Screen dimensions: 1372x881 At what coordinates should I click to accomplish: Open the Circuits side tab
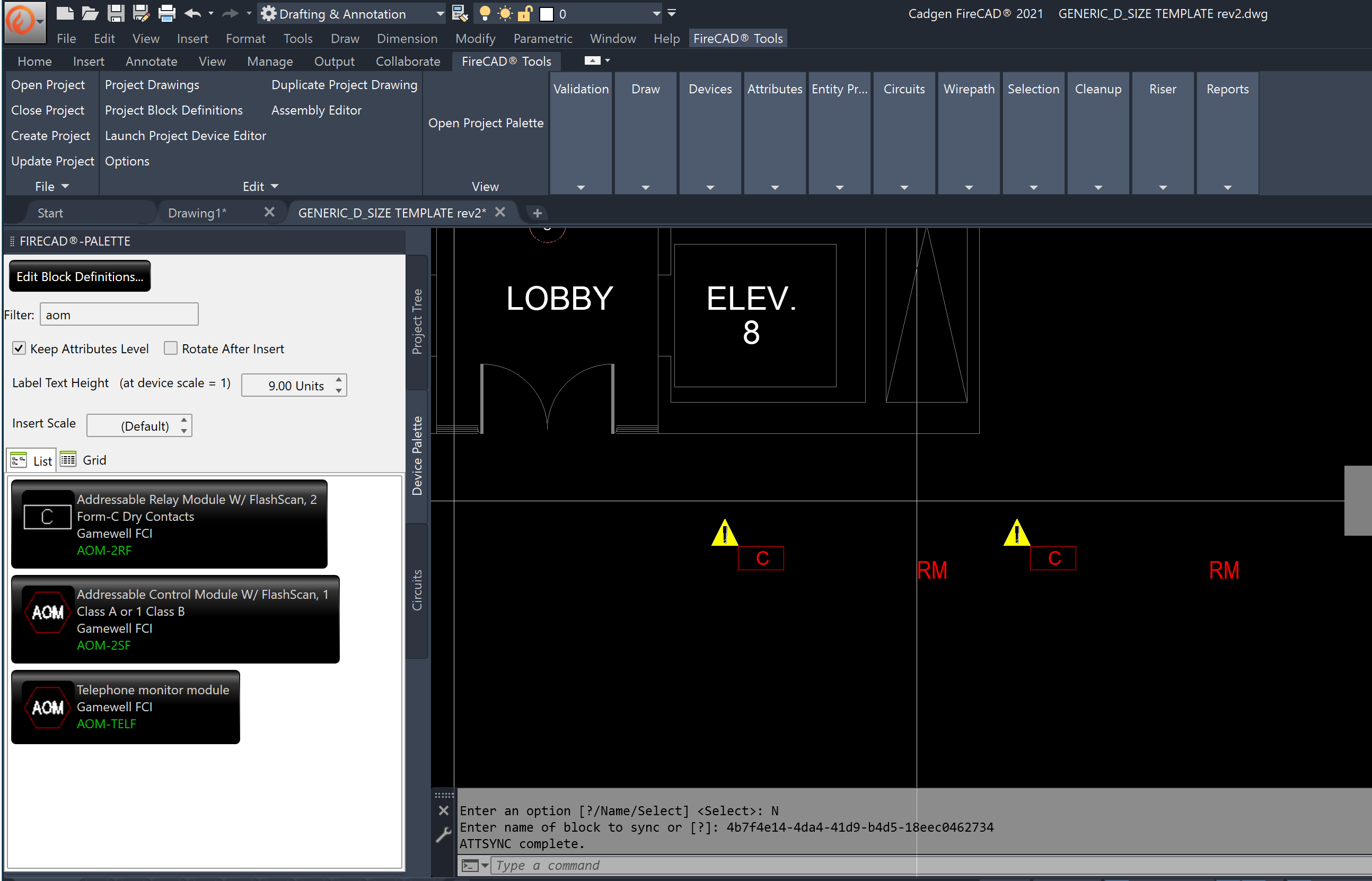(x=417, y=590)
